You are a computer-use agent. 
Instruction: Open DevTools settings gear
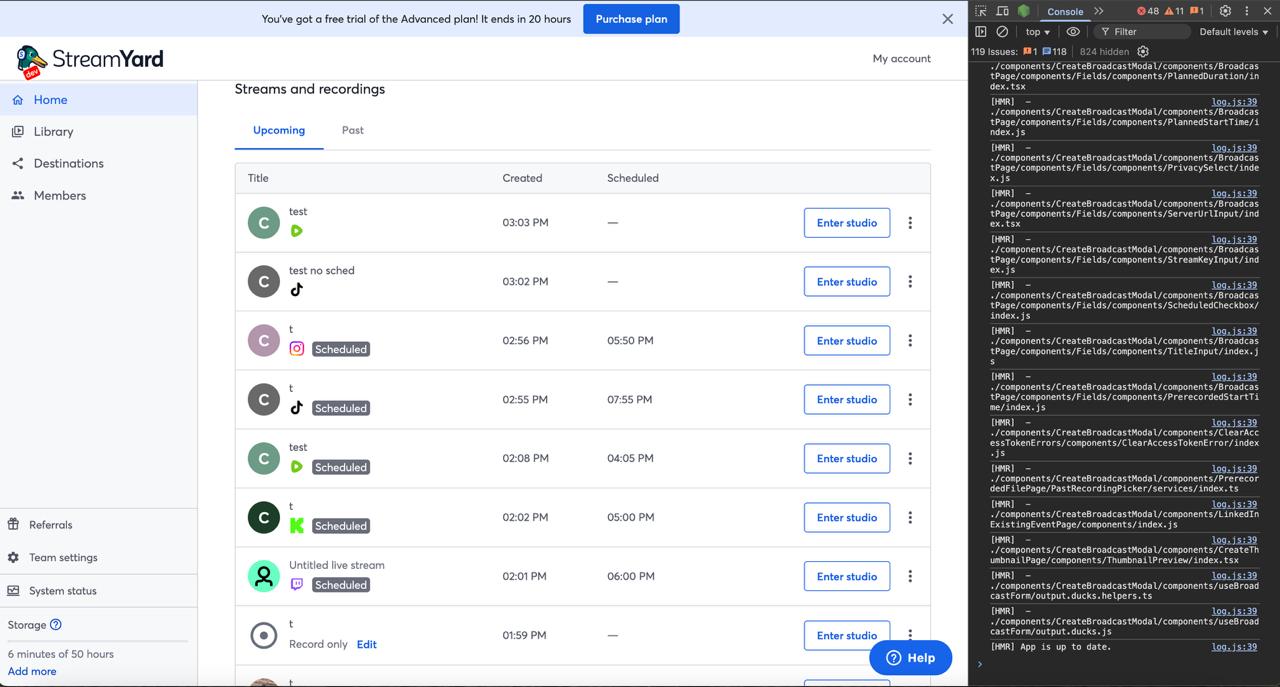tap(1225, 11)
